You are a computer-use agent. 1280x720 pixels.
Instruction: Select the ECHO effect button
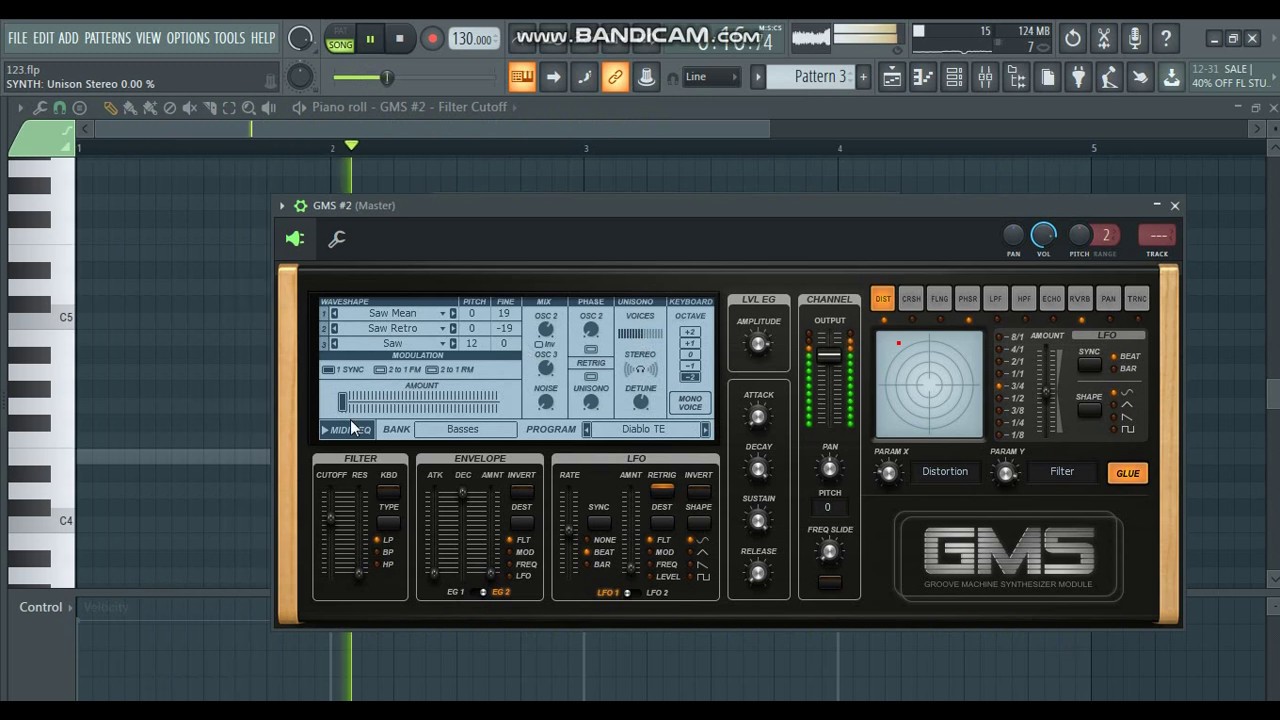pos(1052,298)
